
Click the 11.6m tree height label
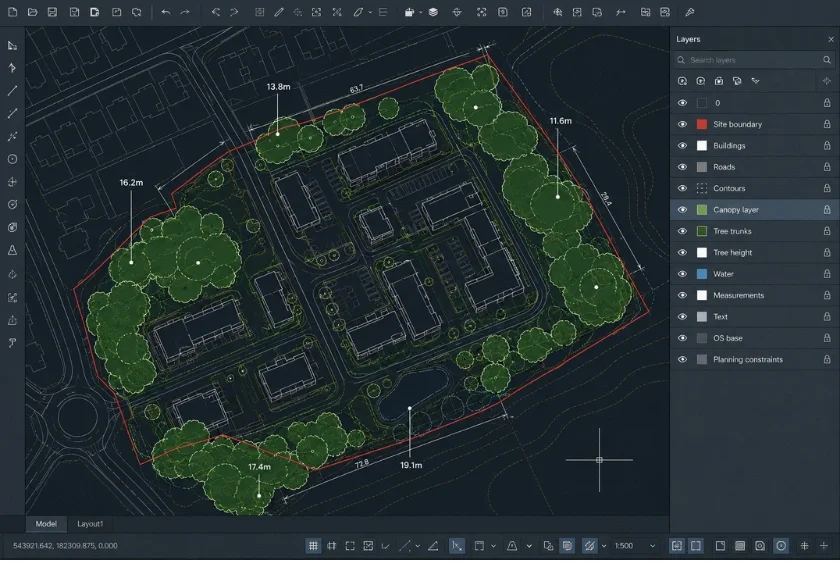pyautogui.click(x=560, y=121)
